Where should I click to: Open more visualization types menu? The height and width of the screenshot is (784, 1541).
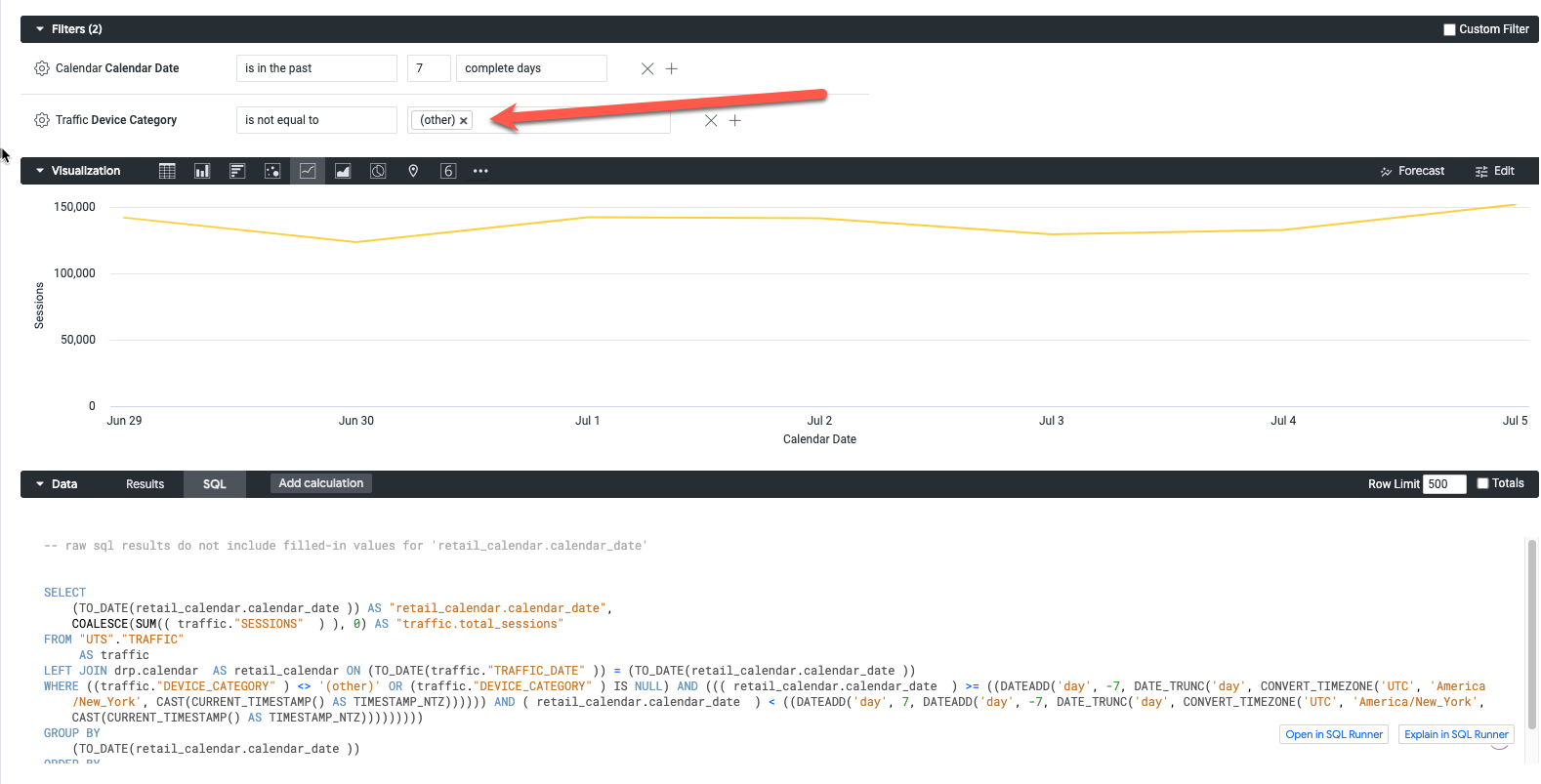pos(480,171)
